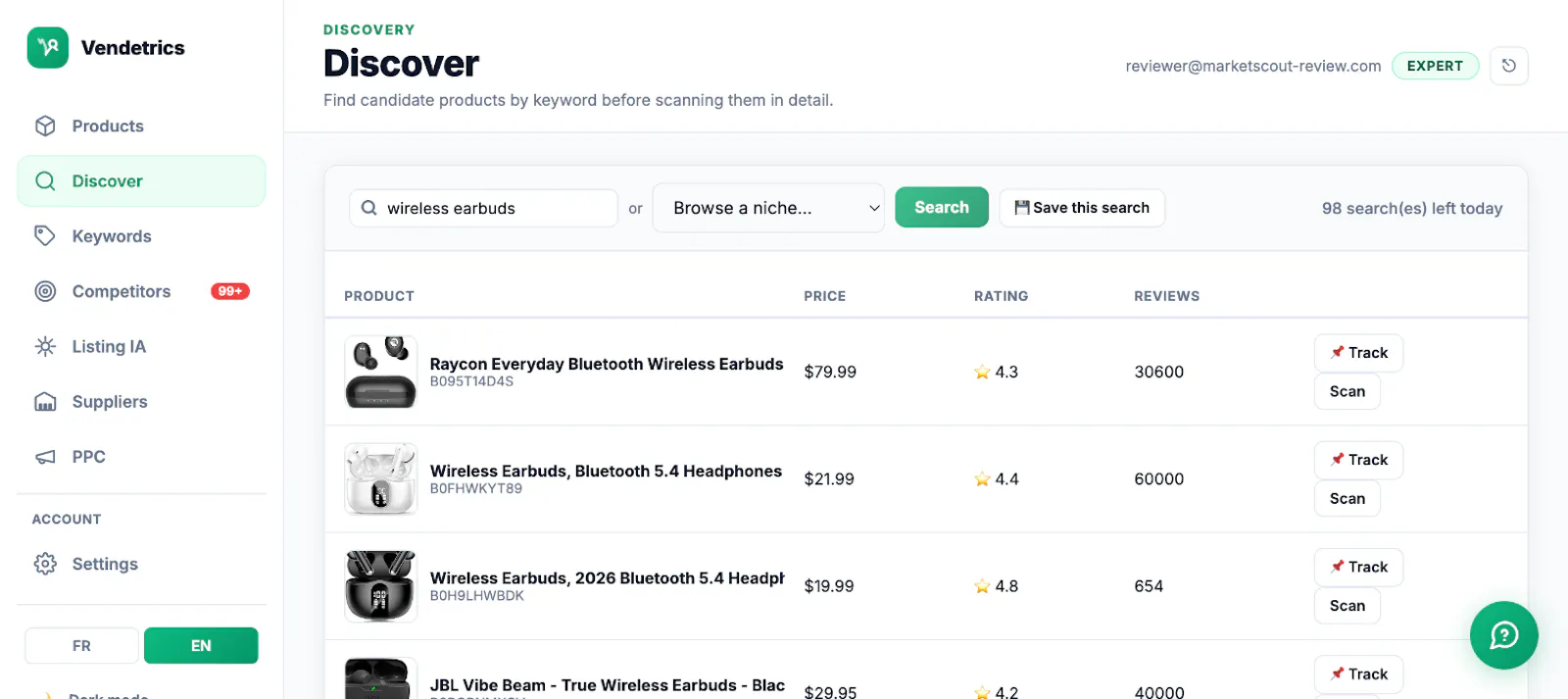Screen dimensions: 1568x699
Task: Click Raycon earbuds product thumbnail
Action: [381, 372]
